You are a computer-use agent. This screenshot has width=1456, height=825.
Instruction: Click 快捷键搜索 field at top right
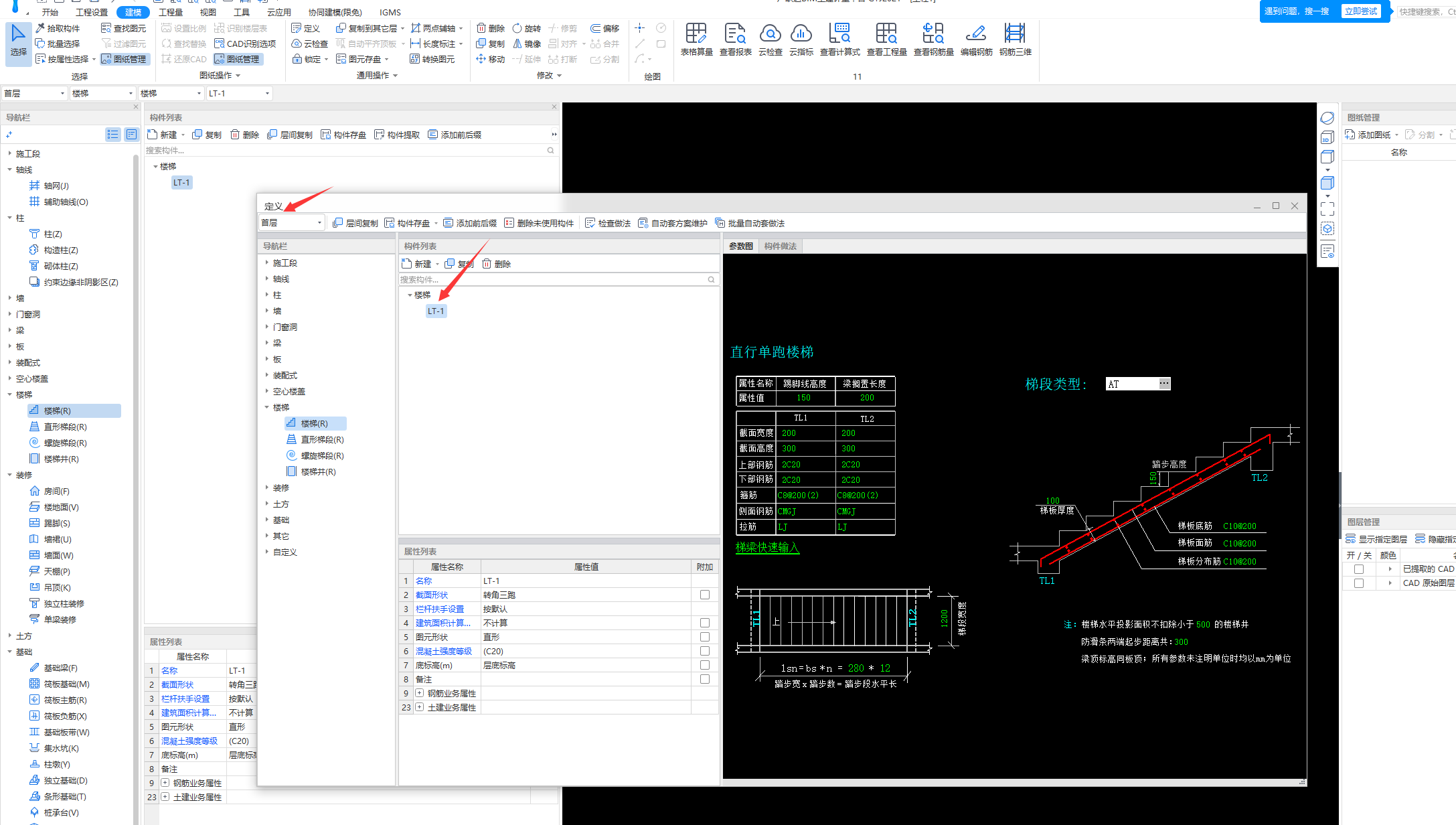point(1426,11)
